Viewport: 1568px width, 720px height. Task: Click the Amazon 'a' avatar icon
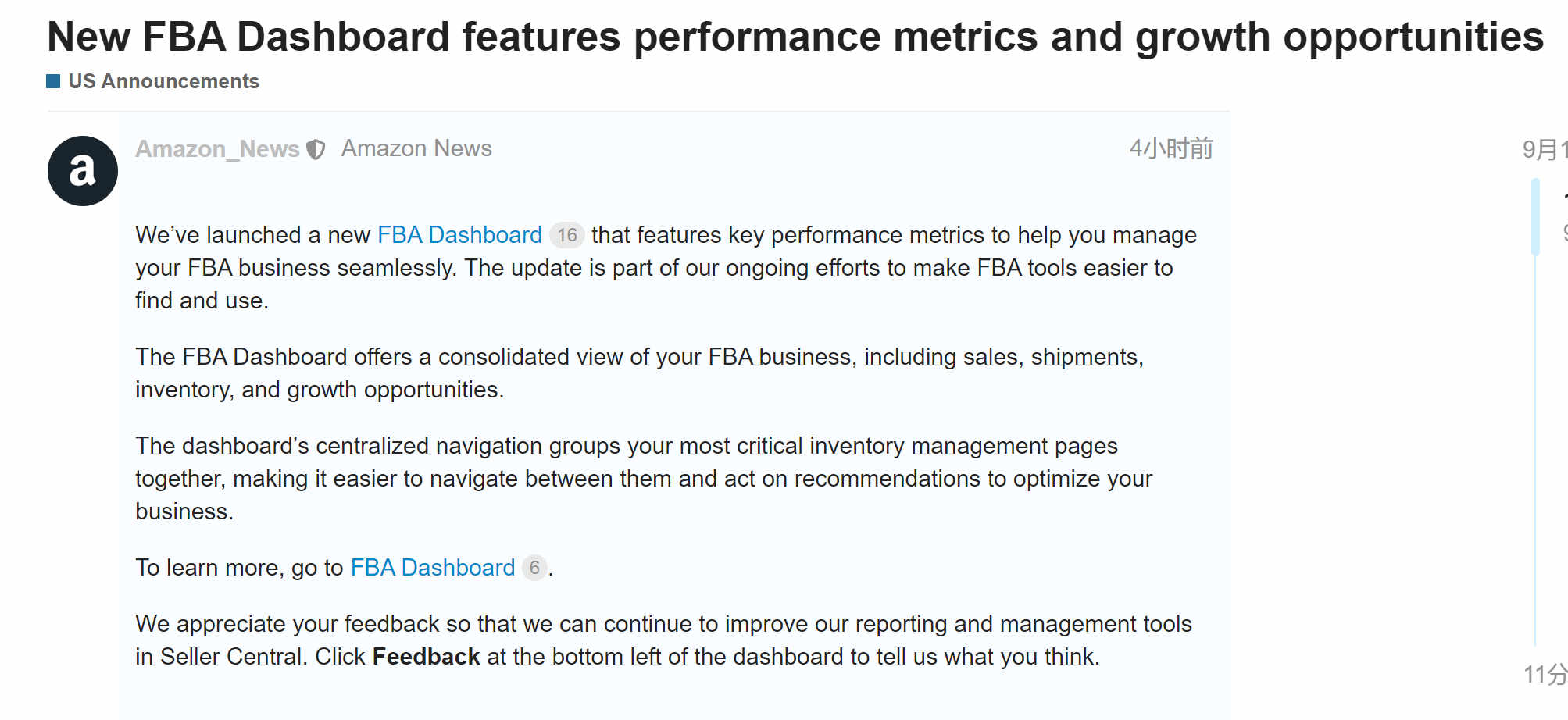coord(83,171)
